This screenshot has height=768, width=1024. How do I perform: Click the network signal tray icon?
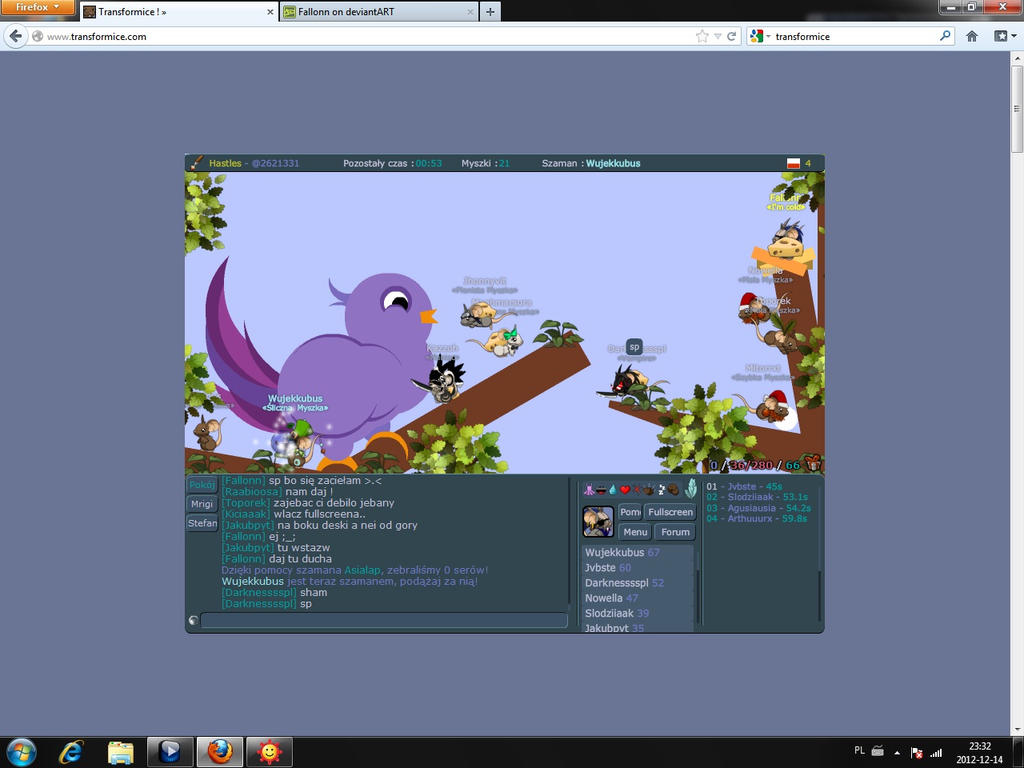936,752
